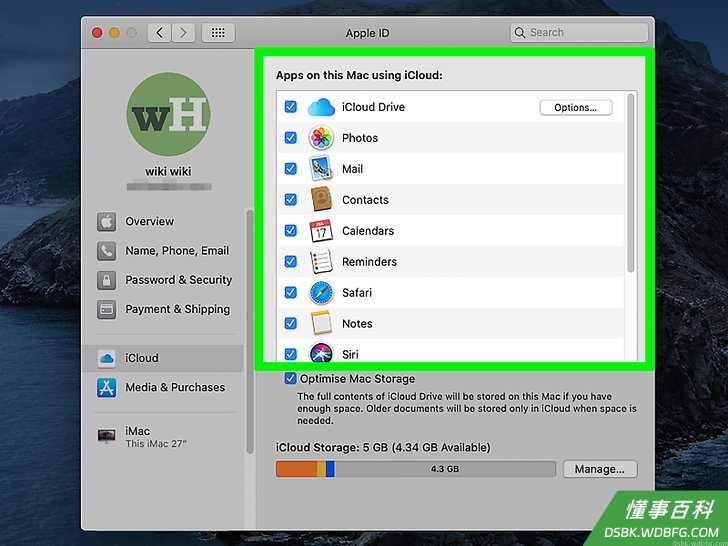
Task: Toggle the Contacts checkbox
Action: (x=291, y=200)
